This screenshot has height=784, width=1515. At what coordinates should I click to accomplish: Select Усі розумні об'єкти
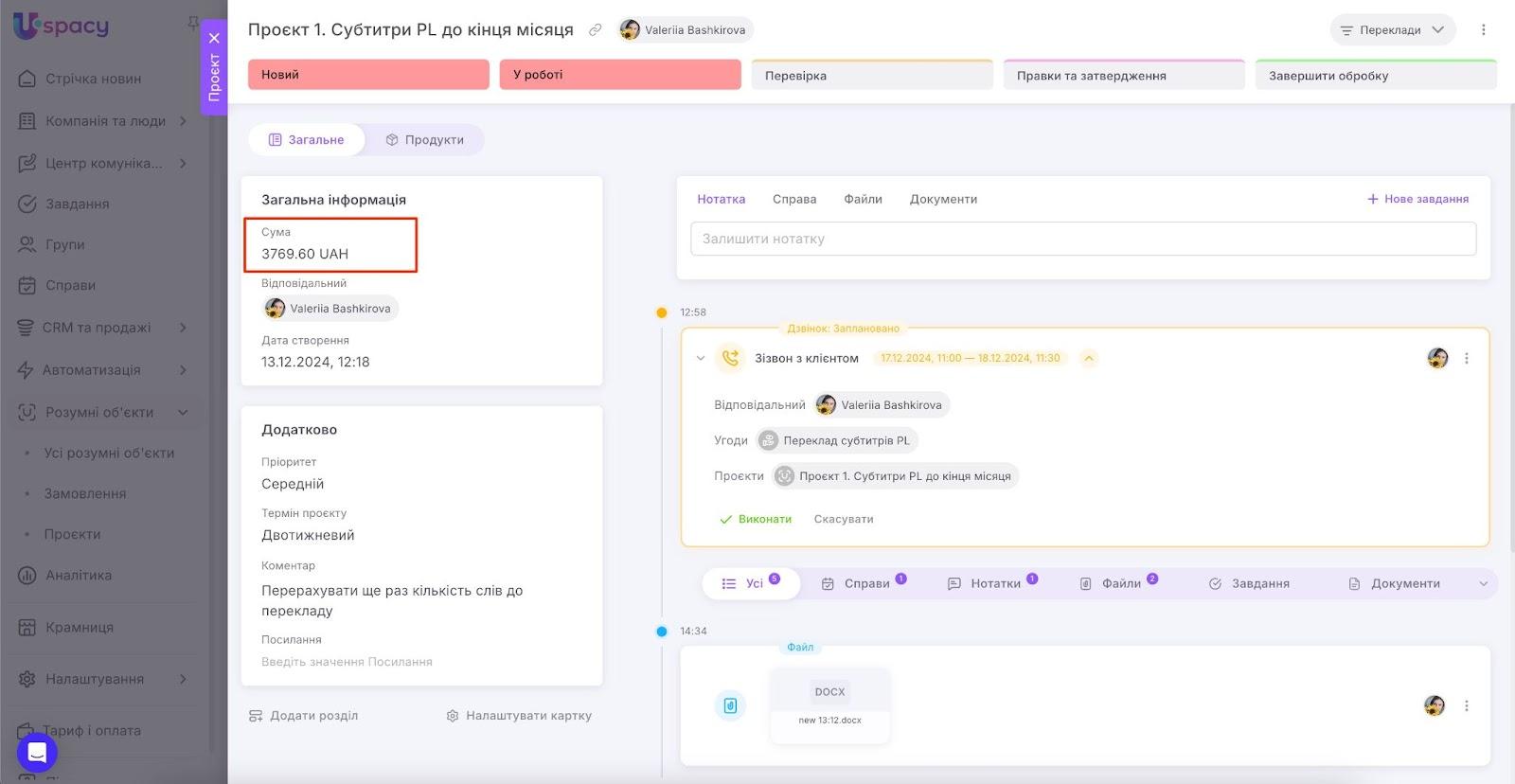(x=109, y=453)
